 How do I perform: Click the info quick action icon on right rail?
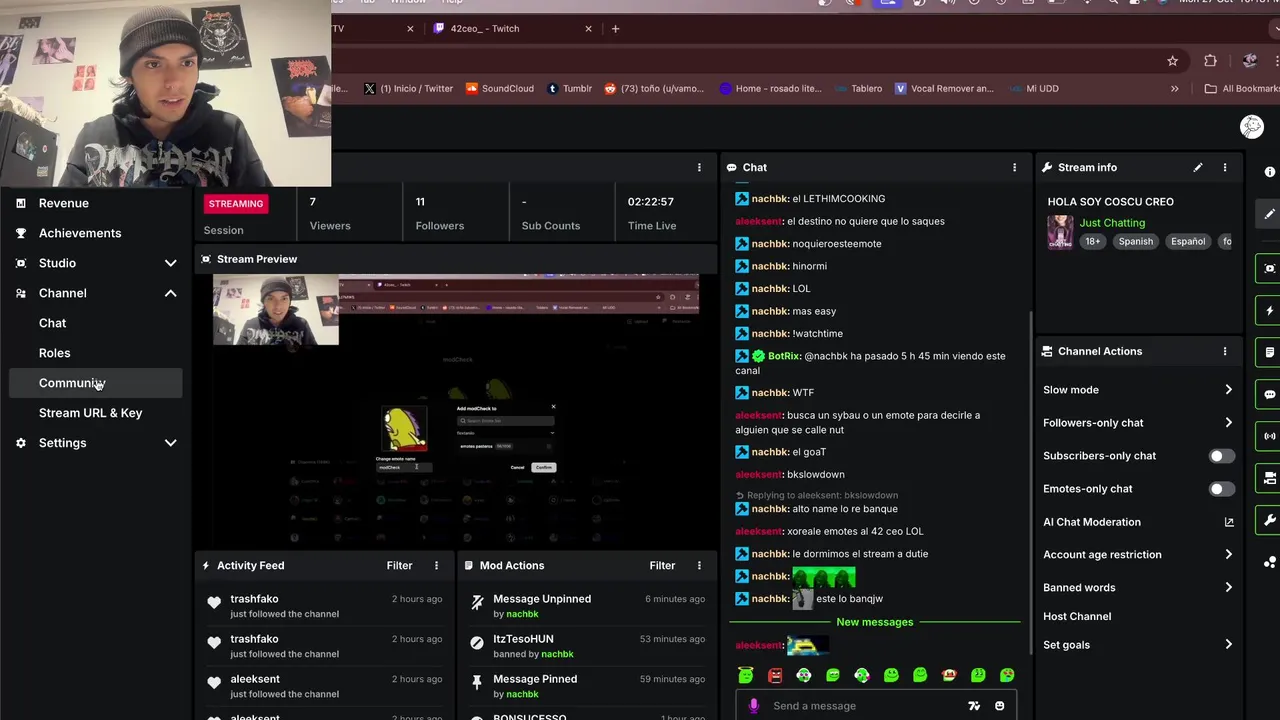(1270, 172)
